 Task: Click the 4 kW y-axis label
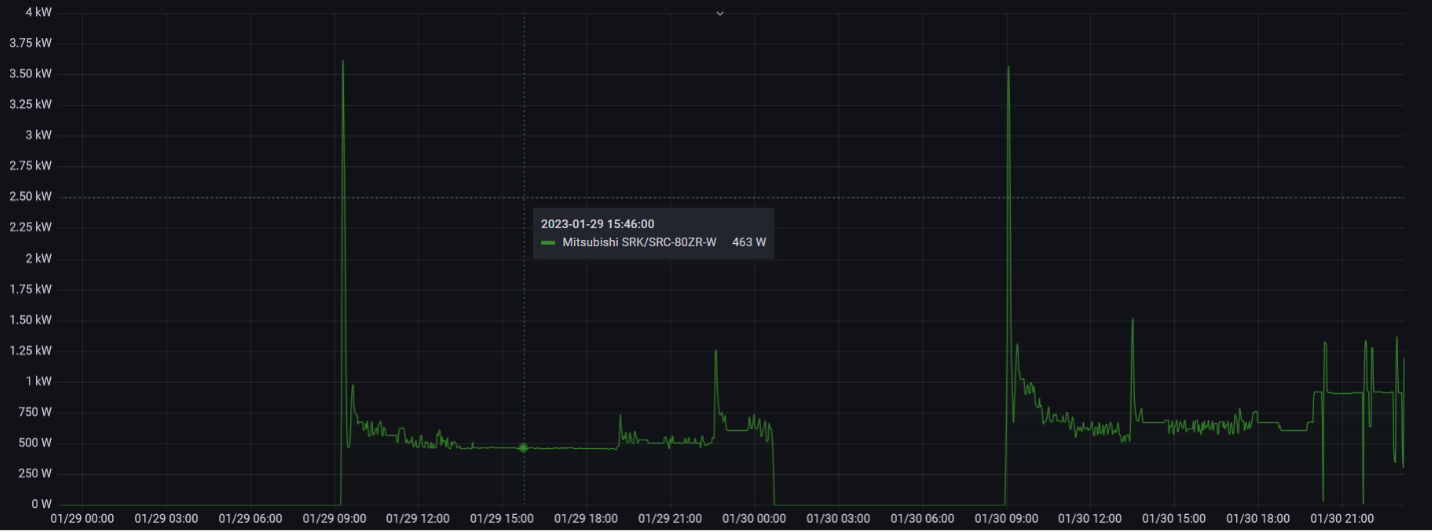point(38,12)
